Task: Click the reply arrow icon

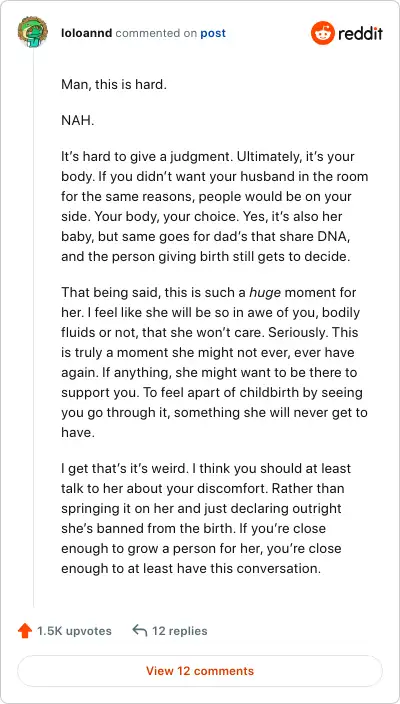Action: pyautogui.click(x=140, y=631)
